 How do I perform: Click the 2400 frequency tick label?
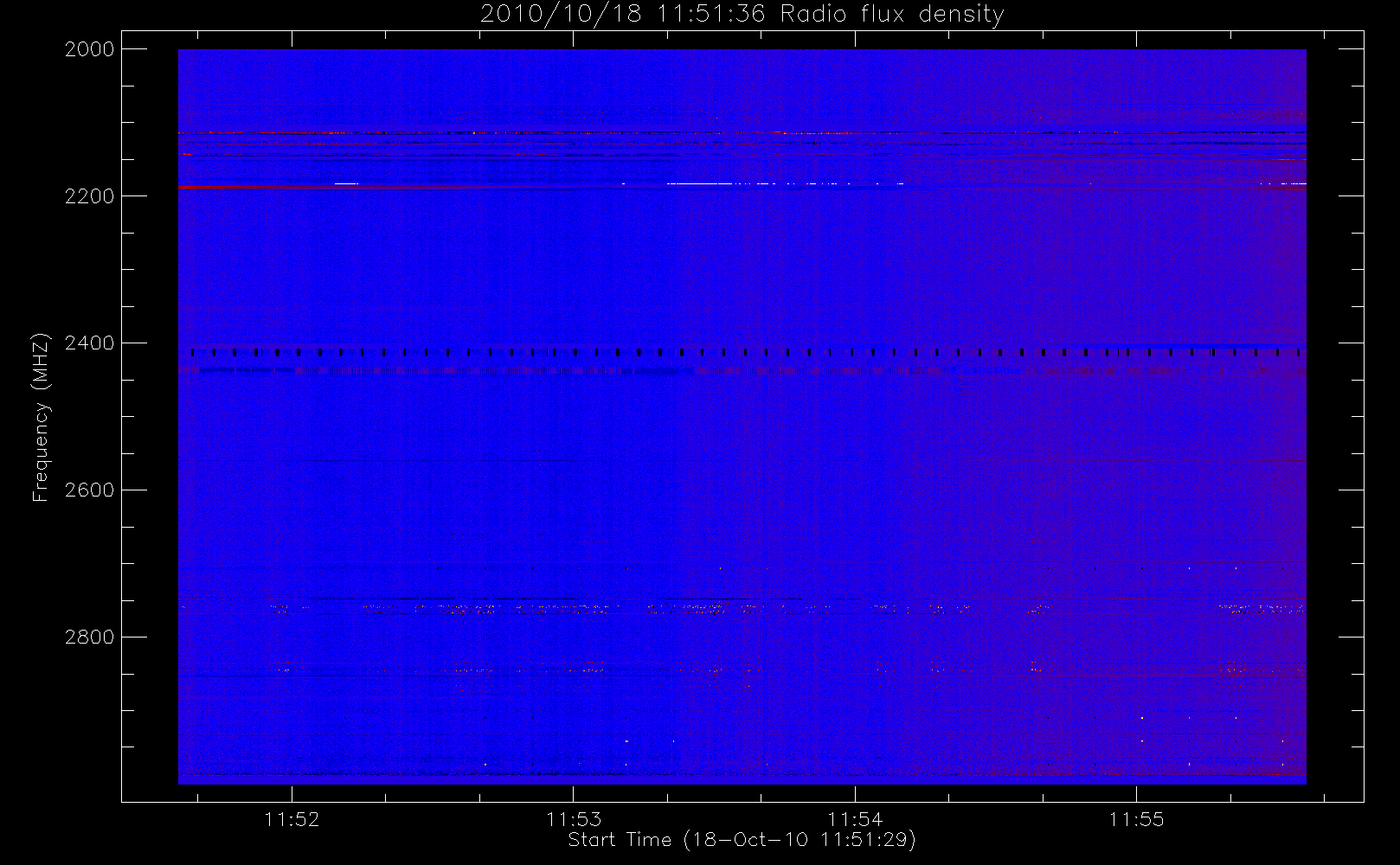(x=90, y=343)
